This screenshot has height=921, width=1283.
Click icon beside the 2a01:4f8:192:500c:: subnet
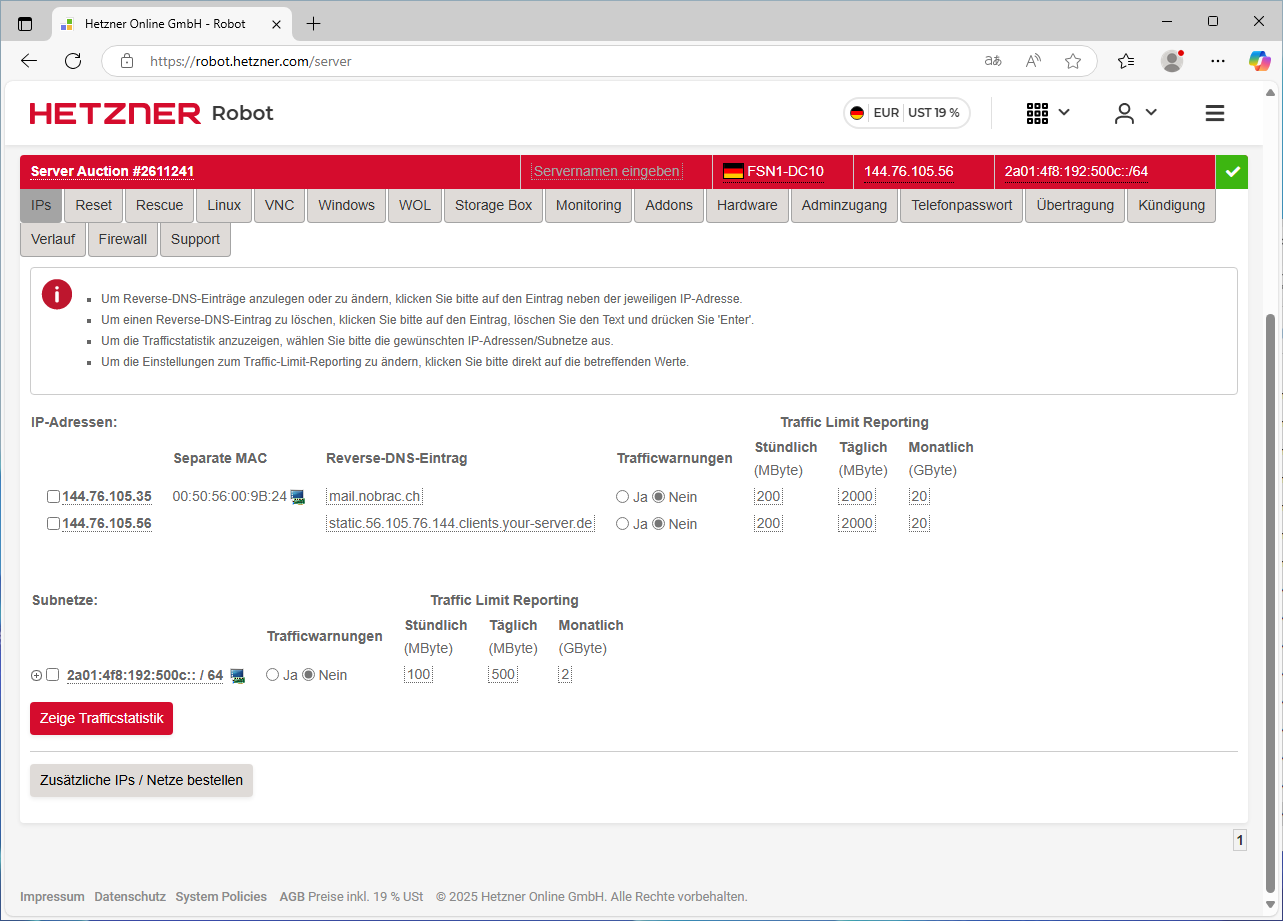click(x=238, y=675)
